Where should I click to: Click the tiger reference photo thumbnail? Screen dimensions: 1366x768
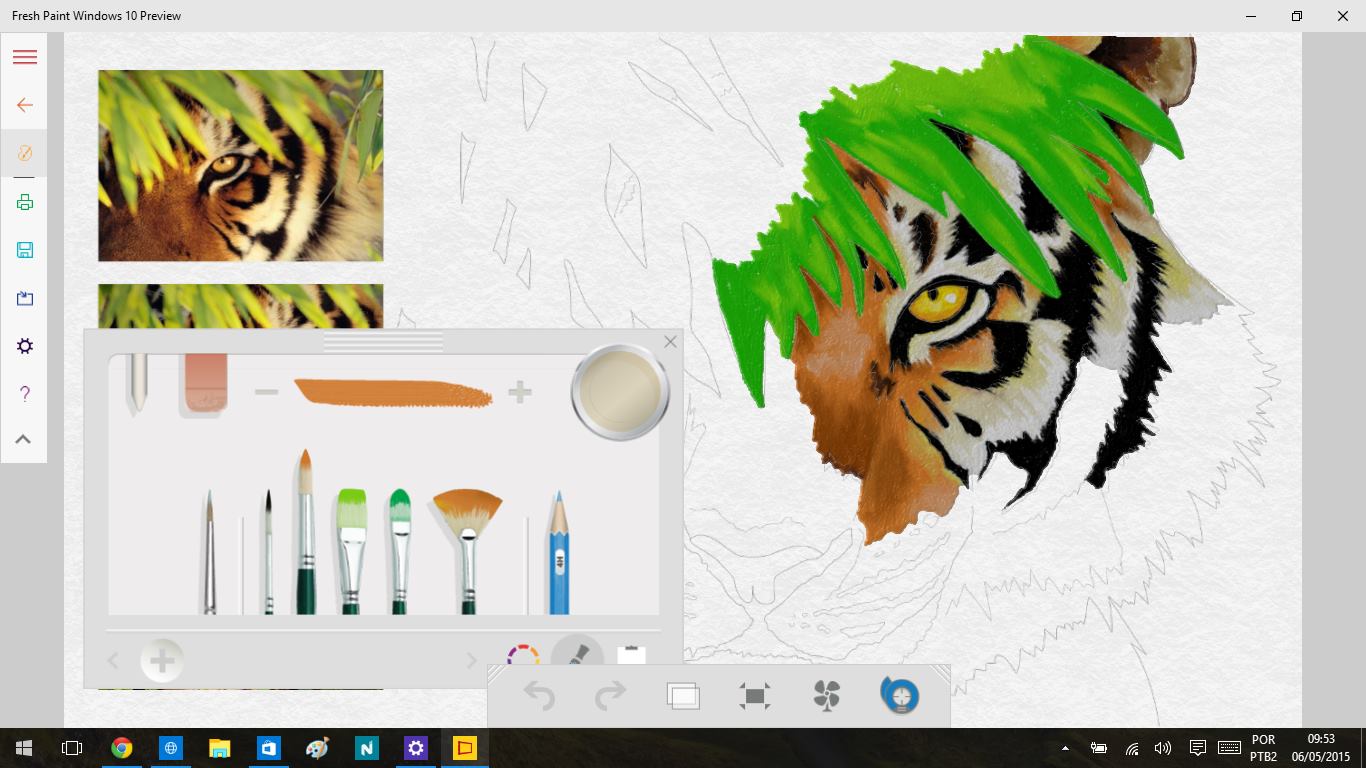(240, 166)
